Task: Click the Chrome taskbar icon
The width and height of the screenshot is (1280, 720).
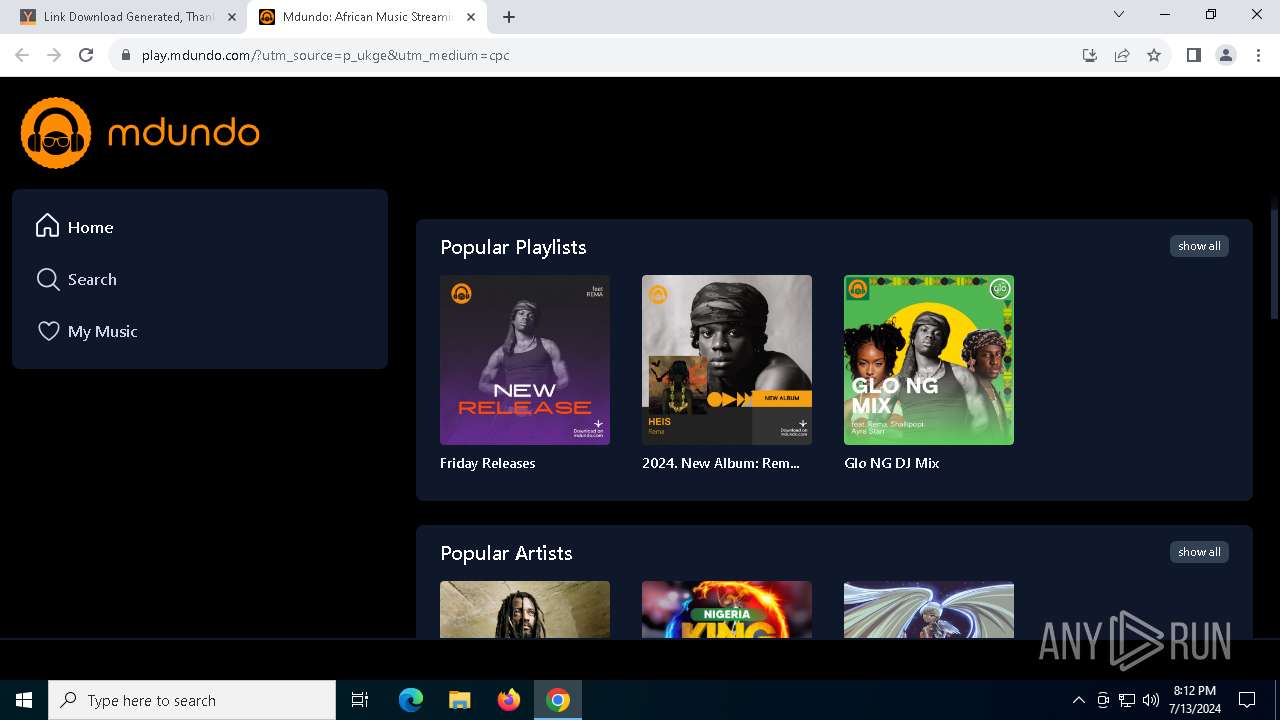Action: point(558,700)
